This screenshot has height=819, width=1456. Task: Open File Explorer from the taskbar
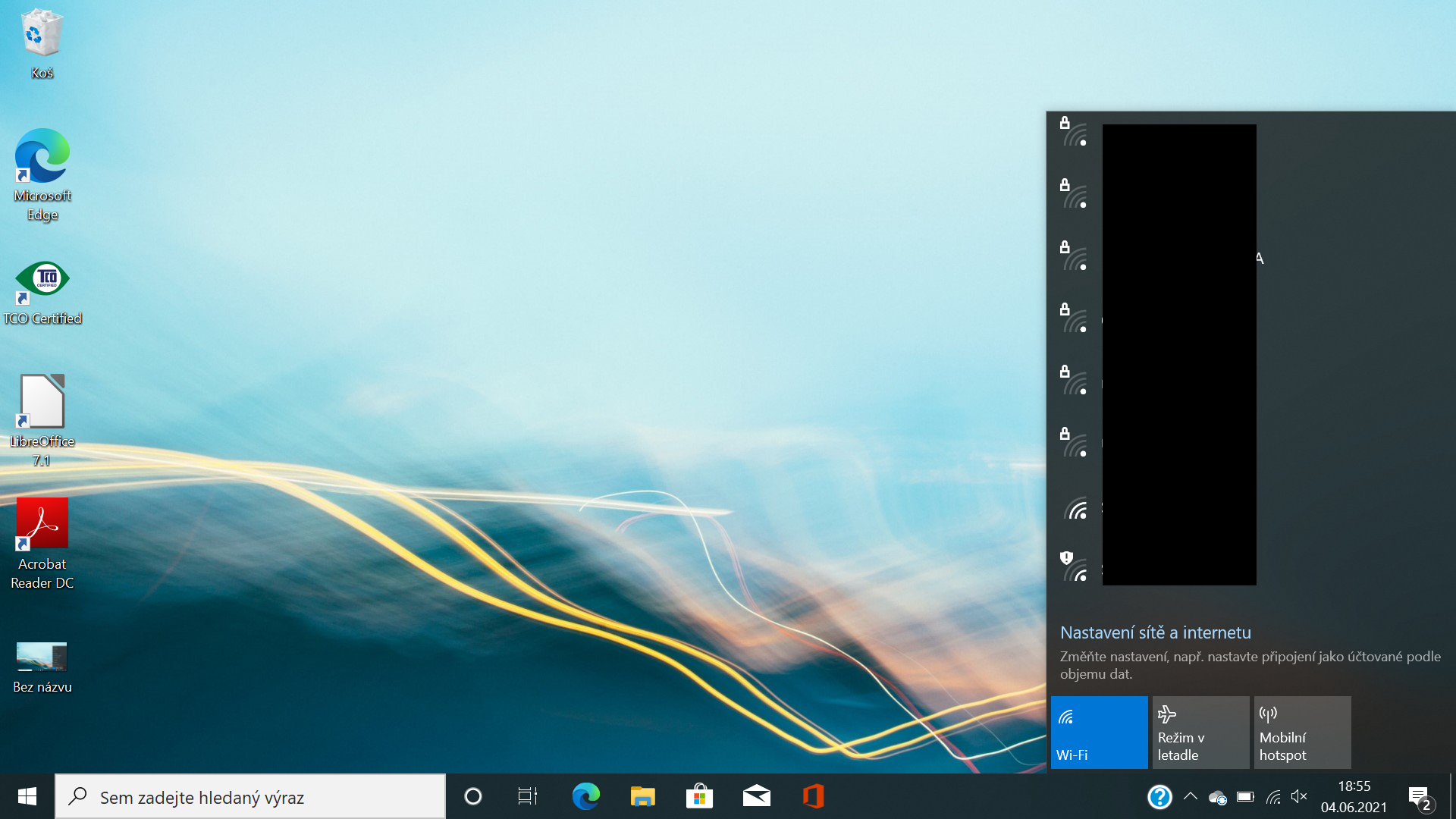(642, 796)
